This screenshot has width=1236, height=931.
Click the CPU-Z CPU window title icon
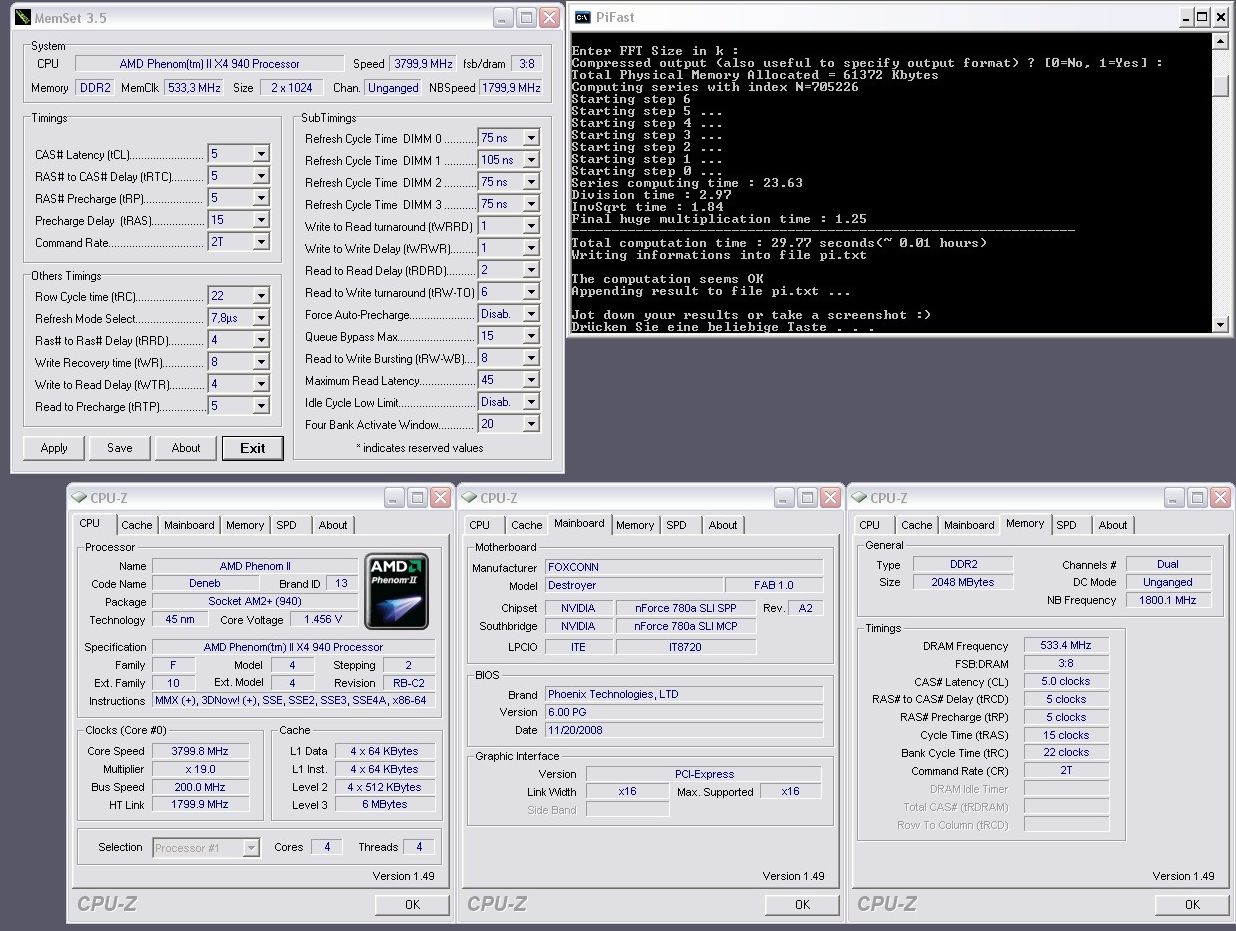pos(79,497)
